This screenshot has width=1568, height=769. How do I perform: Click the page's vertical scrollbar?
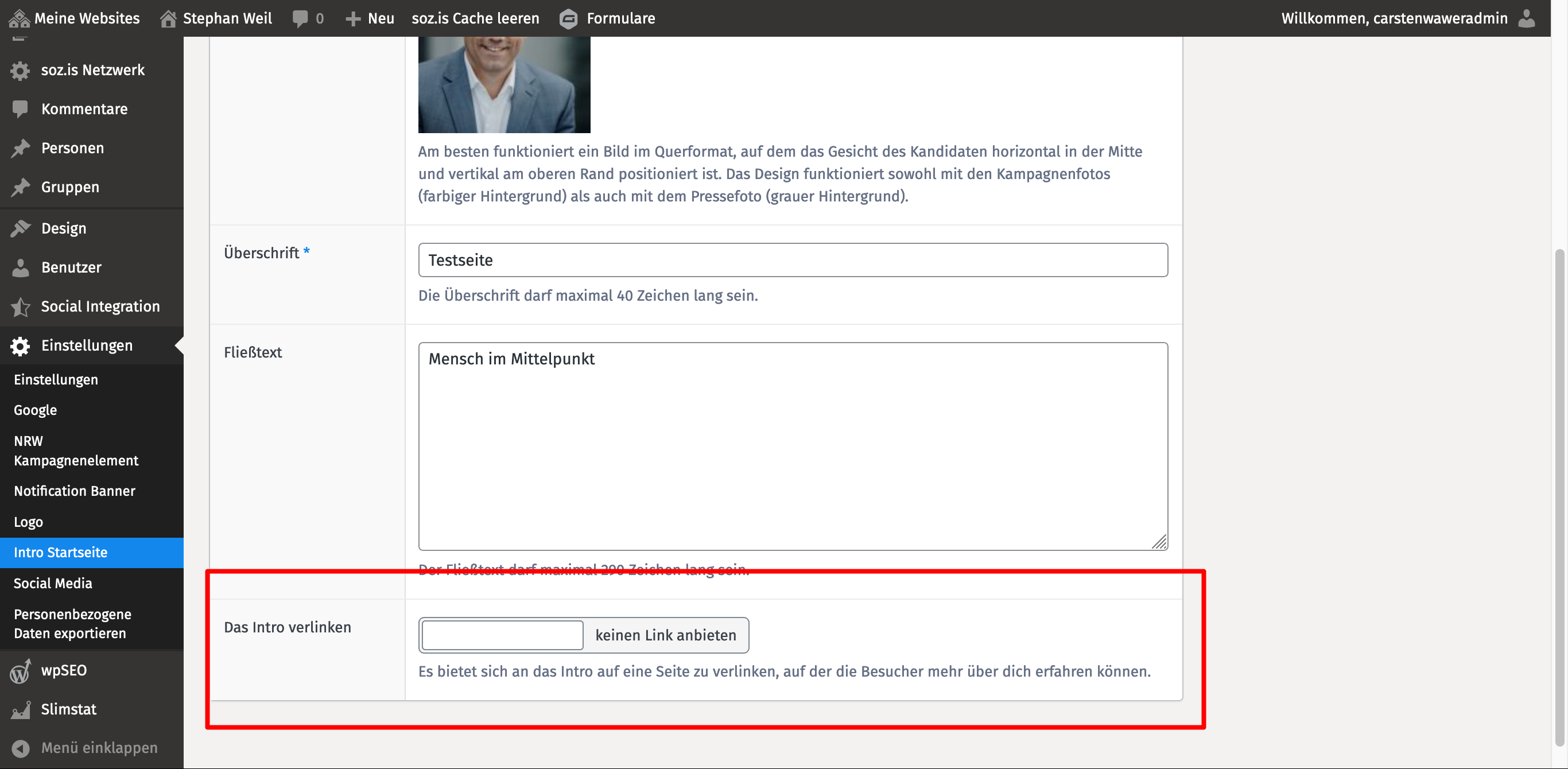tap(1559, 496)
